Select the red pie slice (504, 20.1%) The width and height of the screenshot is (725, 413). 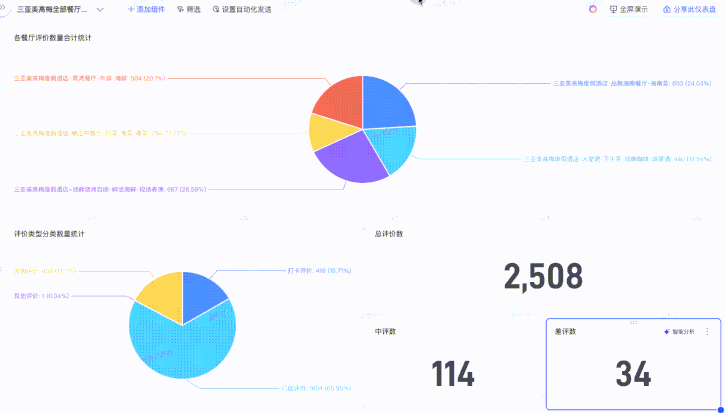[x=342, y=101]
